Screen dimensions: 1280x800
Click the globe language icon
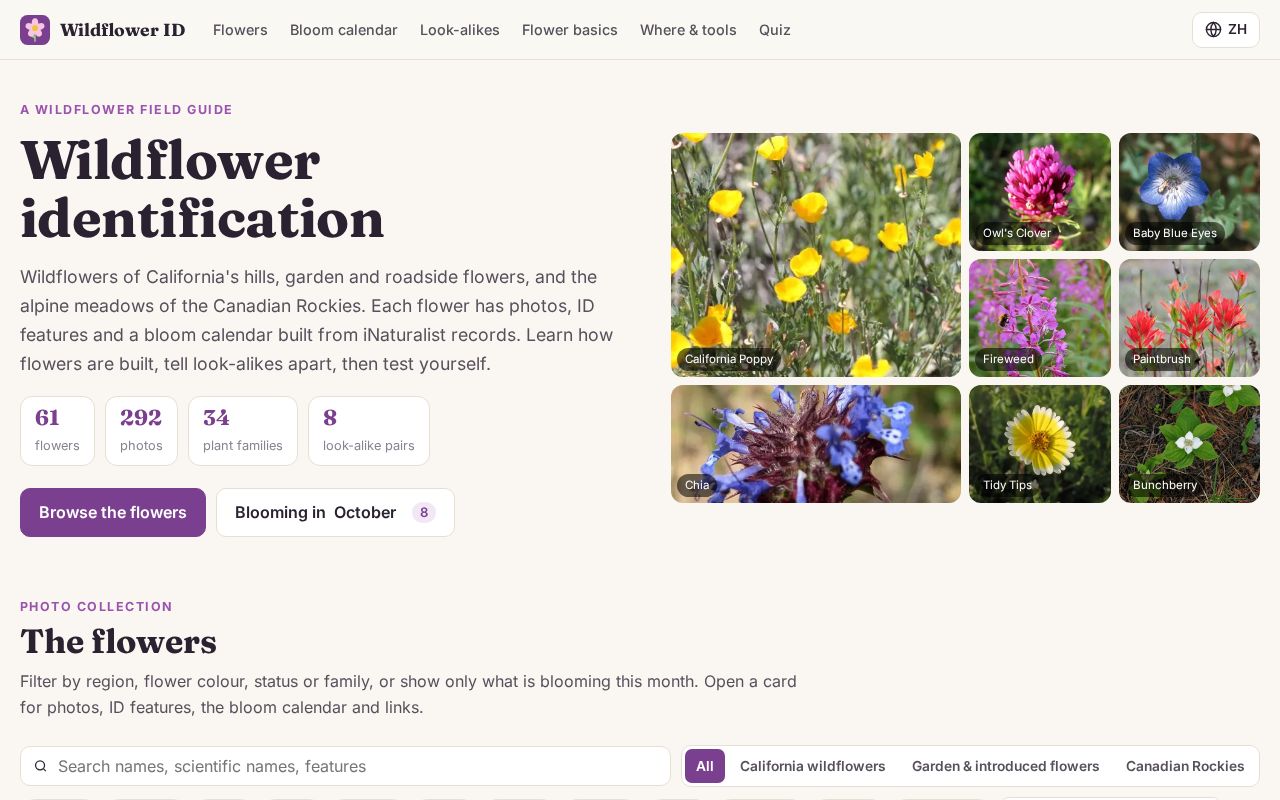pyautogui.click(x=1213, y=30)
